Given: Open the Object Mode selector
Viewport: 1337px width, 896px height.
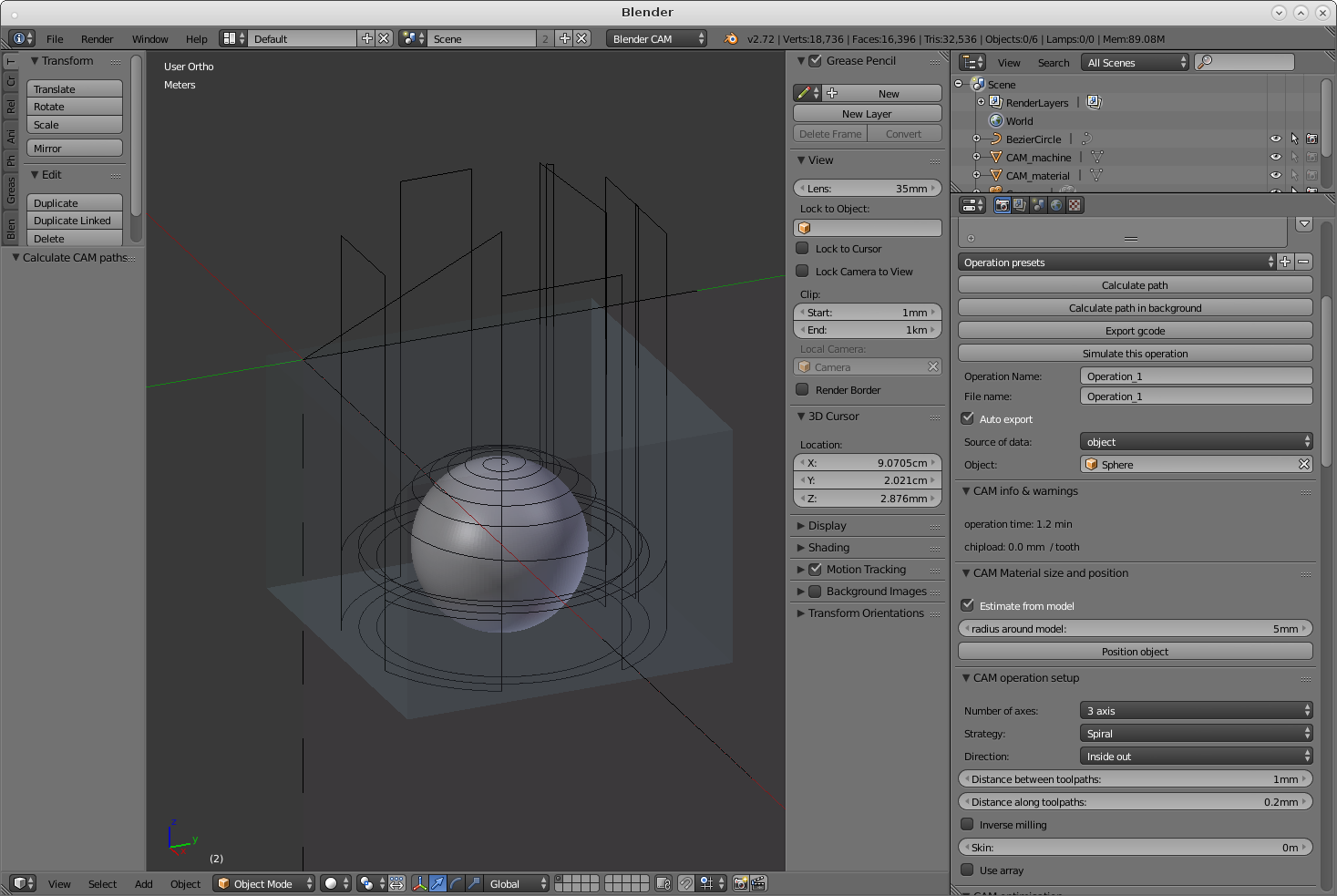Looking at the screenshot, I should coord(263,883).
